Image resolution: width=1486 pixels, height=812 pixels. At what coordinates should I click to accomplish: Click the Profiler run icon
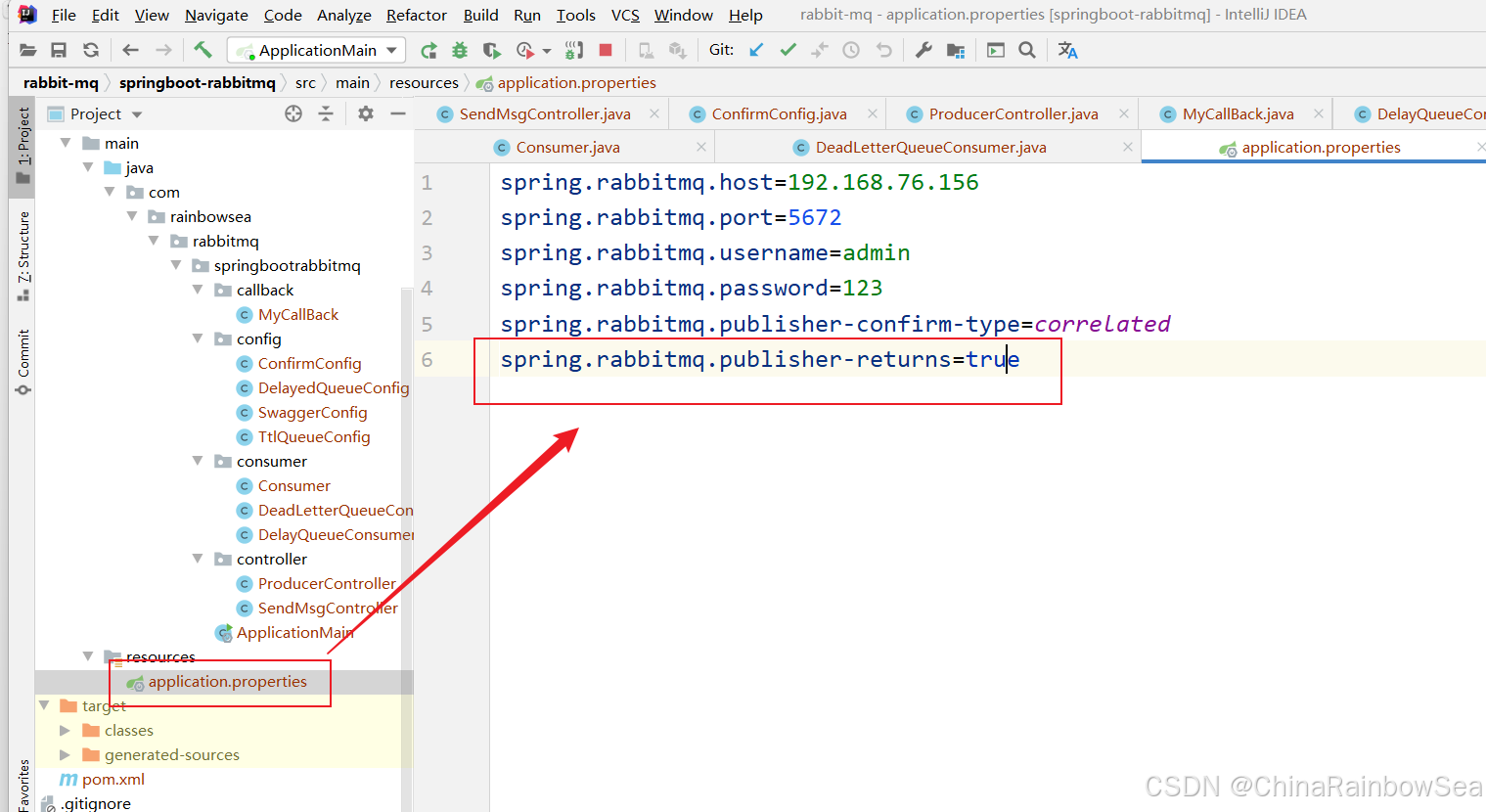(x=525, y=50)
